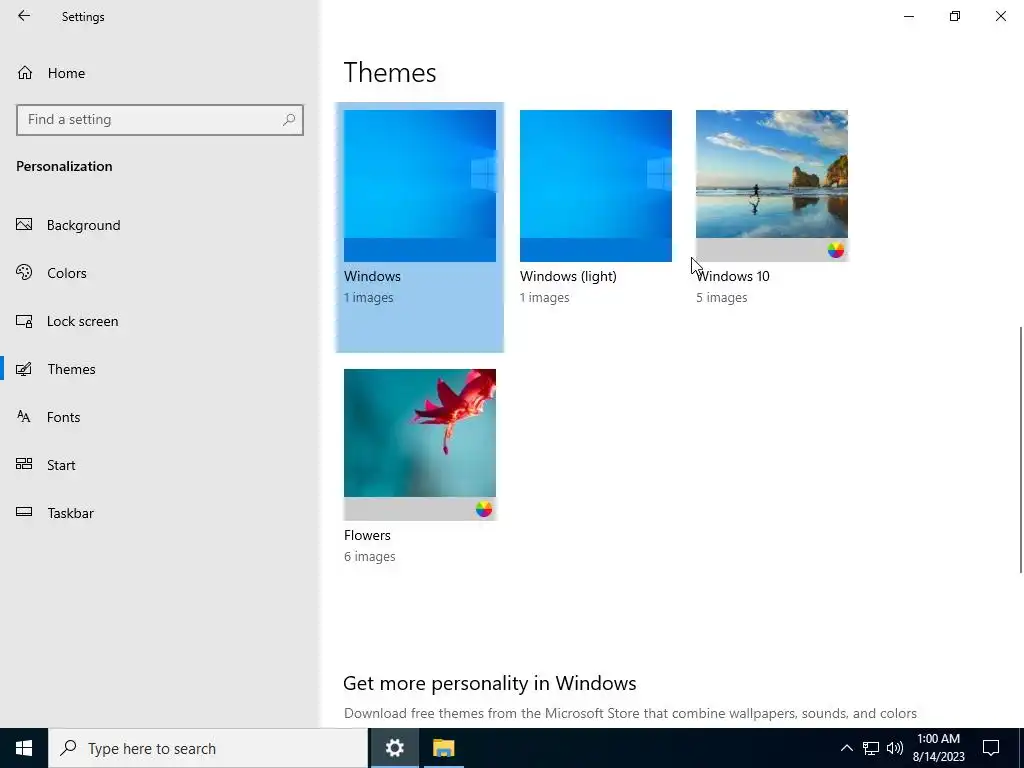Click "Get more personality in Windows" heading

[x=490, y=683]
